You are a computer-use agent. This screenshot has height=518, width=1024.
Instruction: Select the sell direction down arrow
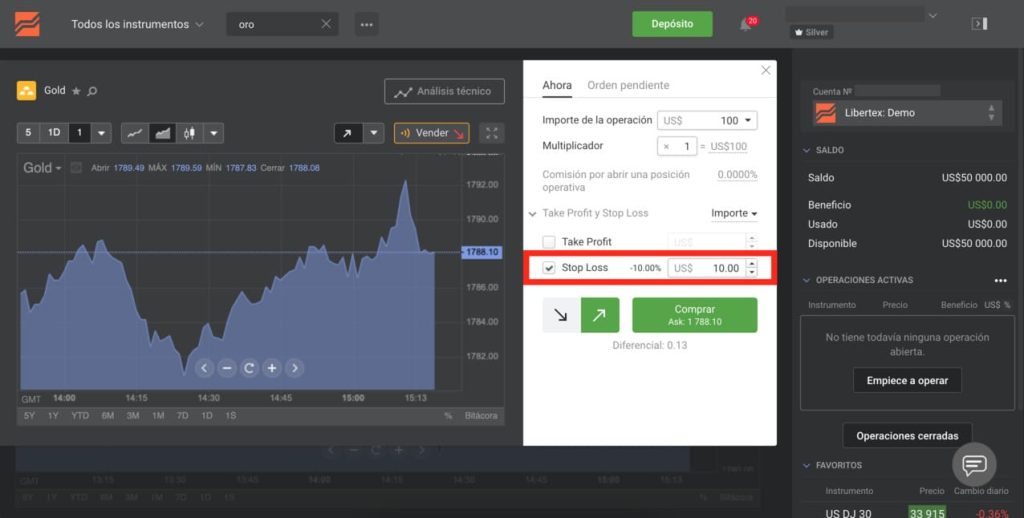coord(561,316)
